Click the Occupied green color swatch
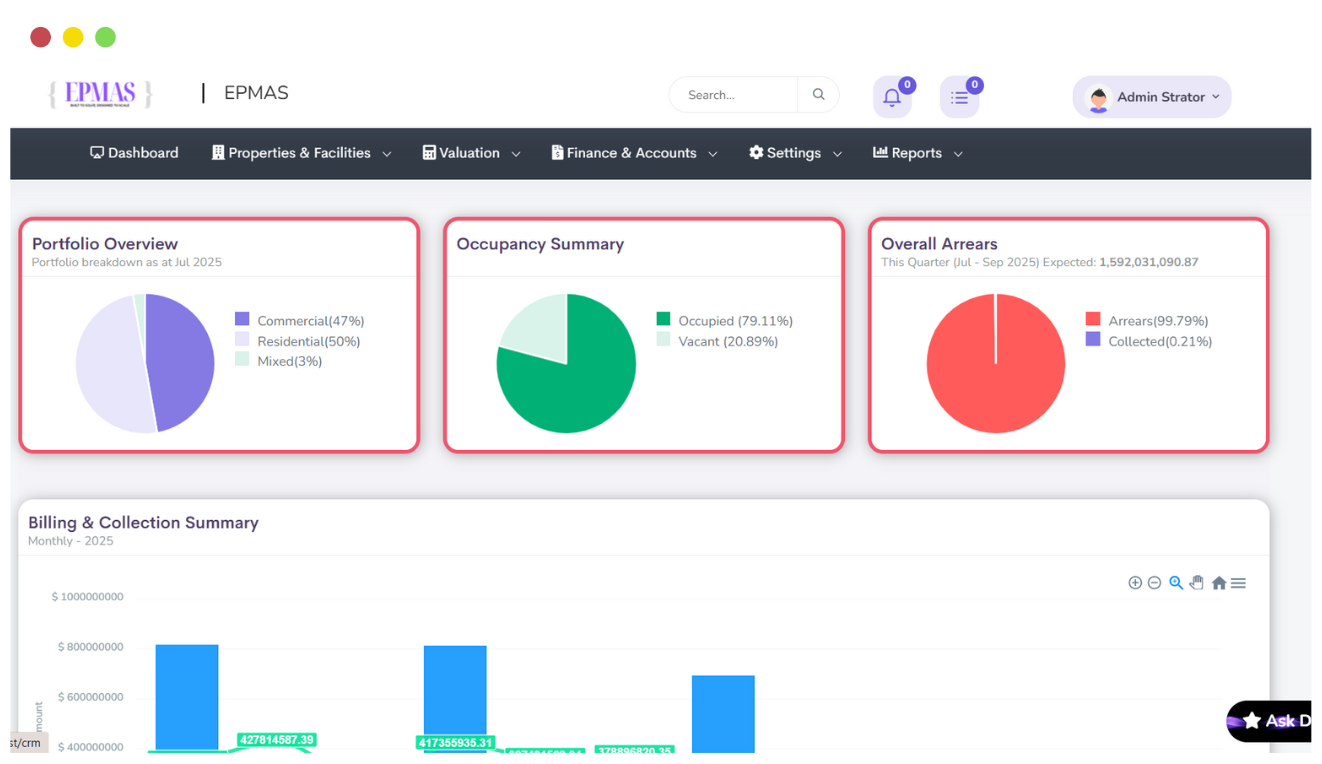 point(663,319)
